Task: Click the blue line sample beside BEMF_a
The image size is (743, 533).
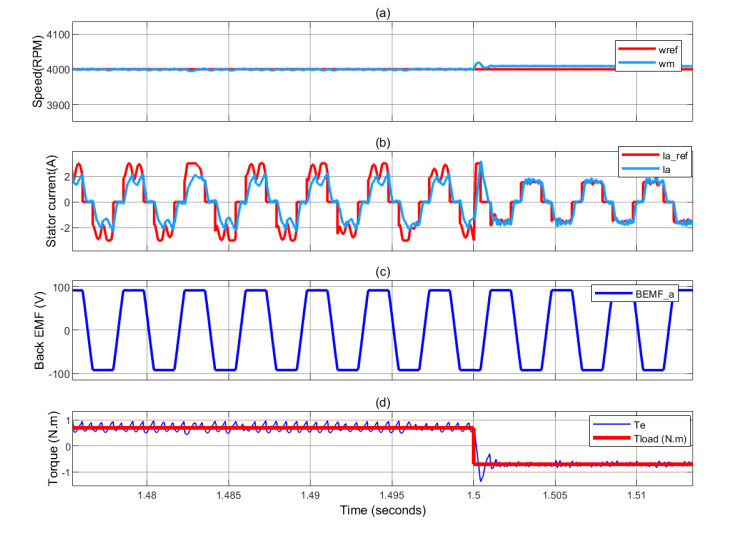Action: pos(611,294)
